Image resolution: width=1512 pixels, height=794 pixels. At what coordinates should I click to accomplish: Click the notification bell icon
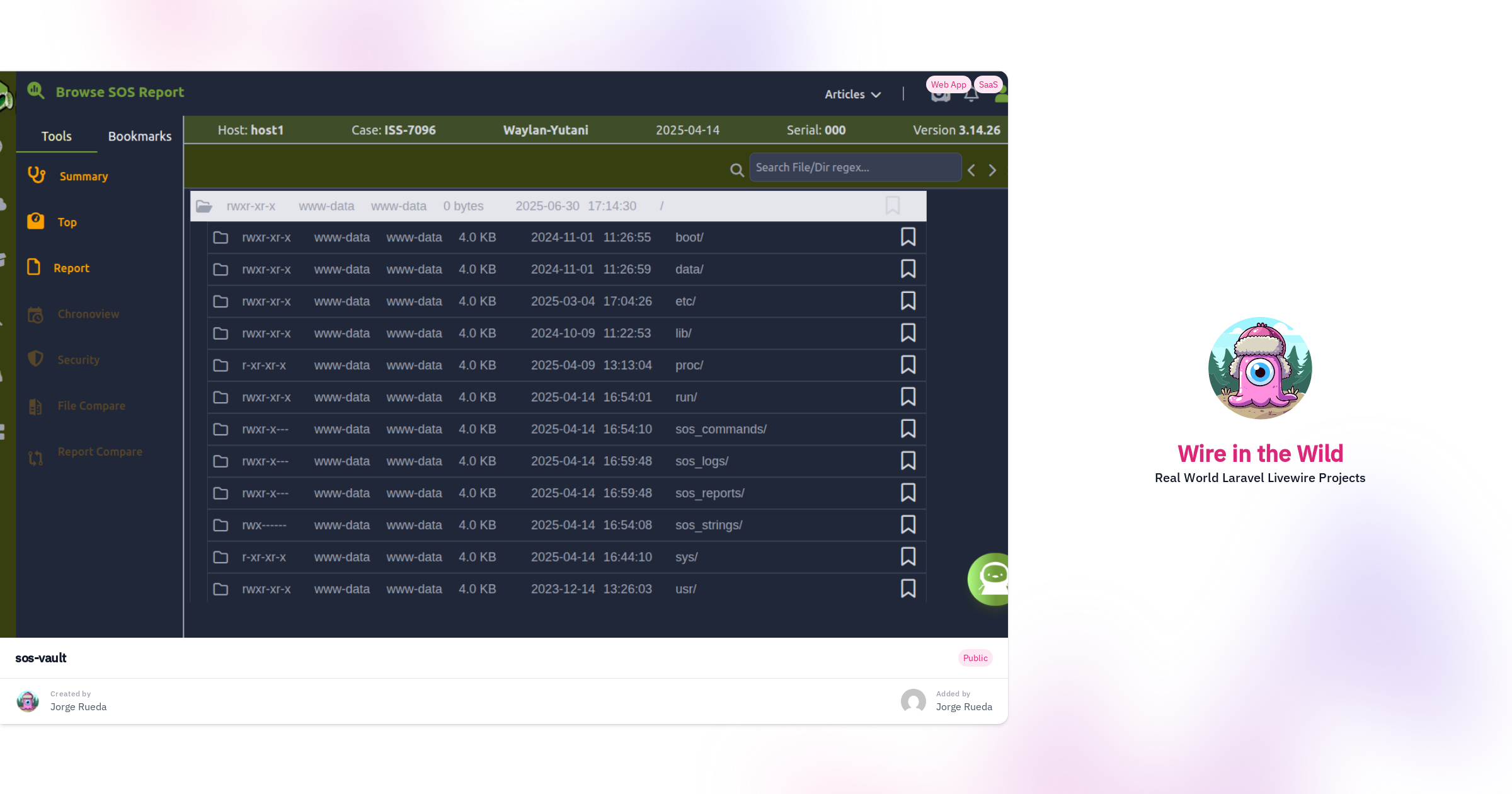click(x=971, y=97)
